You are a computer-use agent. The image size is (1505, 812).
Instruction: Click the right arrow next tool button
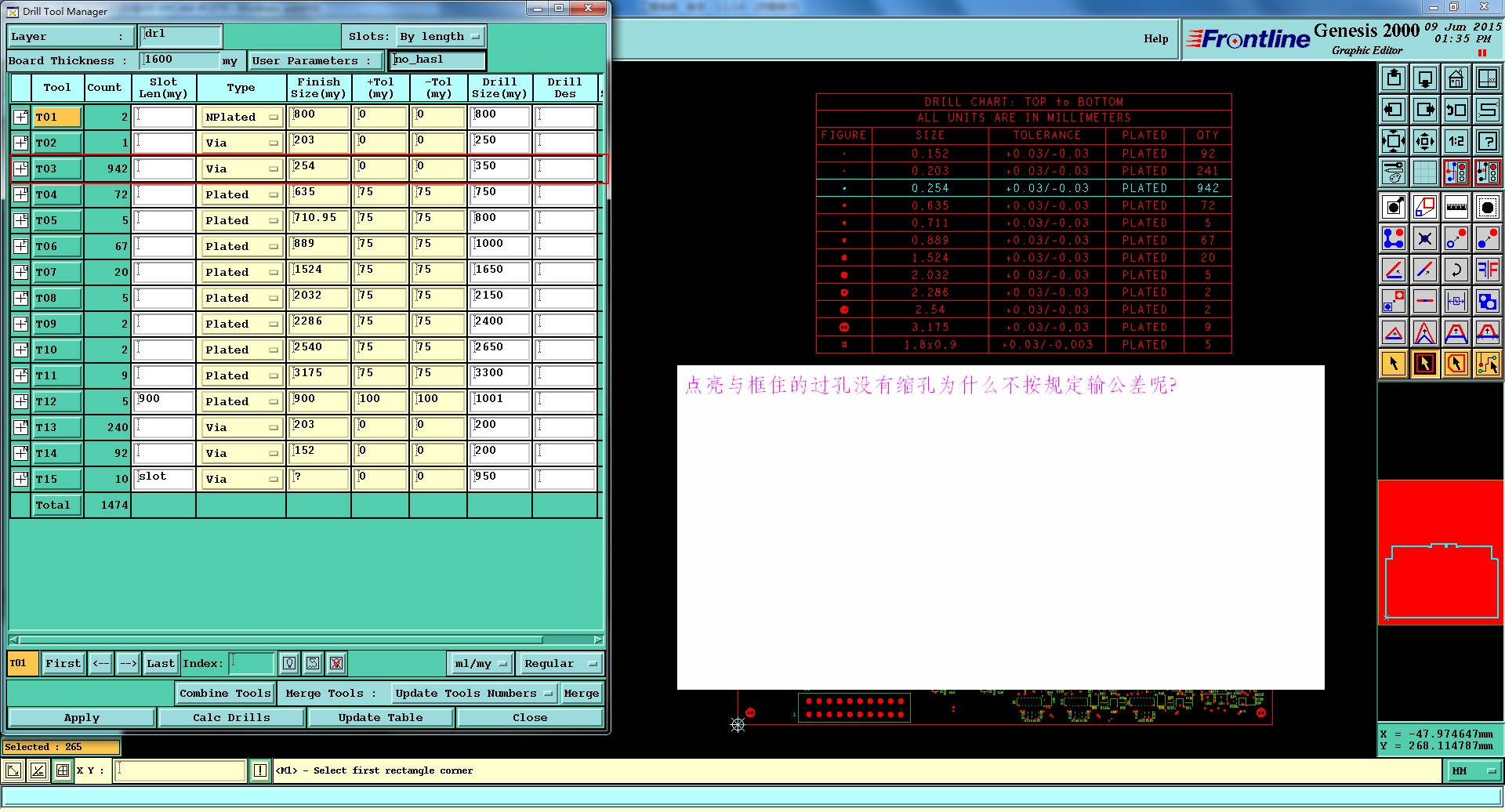129,664
